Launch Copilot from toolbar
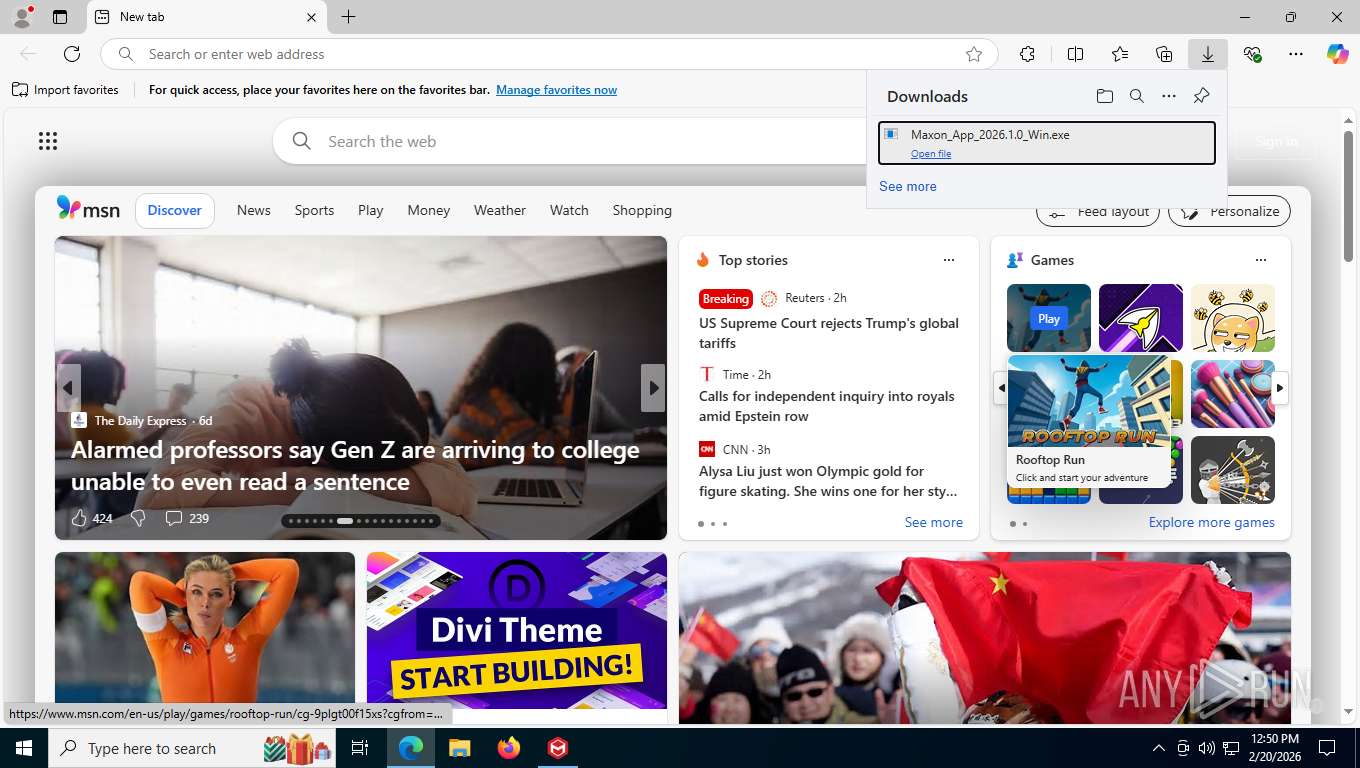The height and width of the screenshot is (768, 1360). click(1338, 54)
